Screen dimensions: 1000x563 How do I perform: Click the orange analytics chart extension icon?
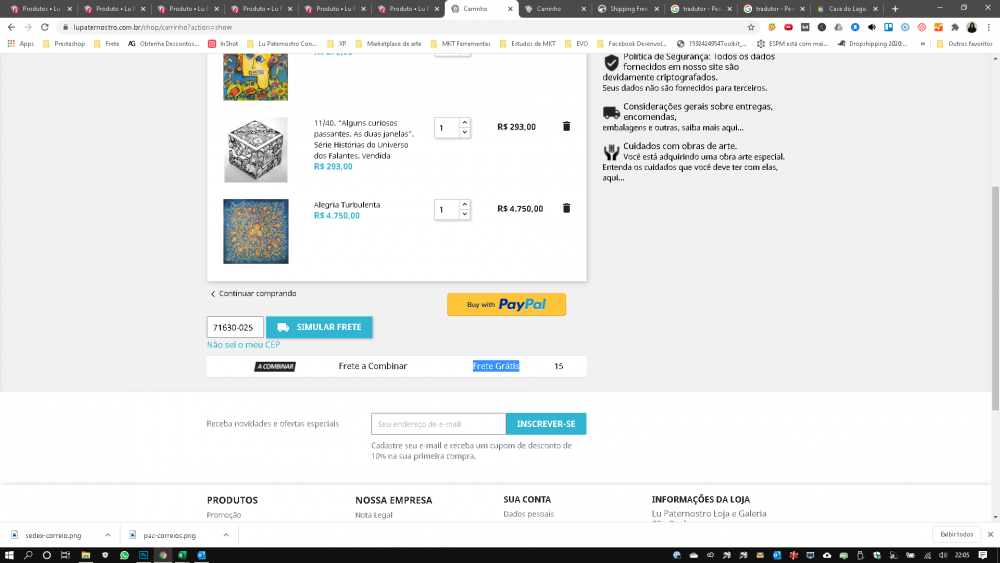pos(938,27)
